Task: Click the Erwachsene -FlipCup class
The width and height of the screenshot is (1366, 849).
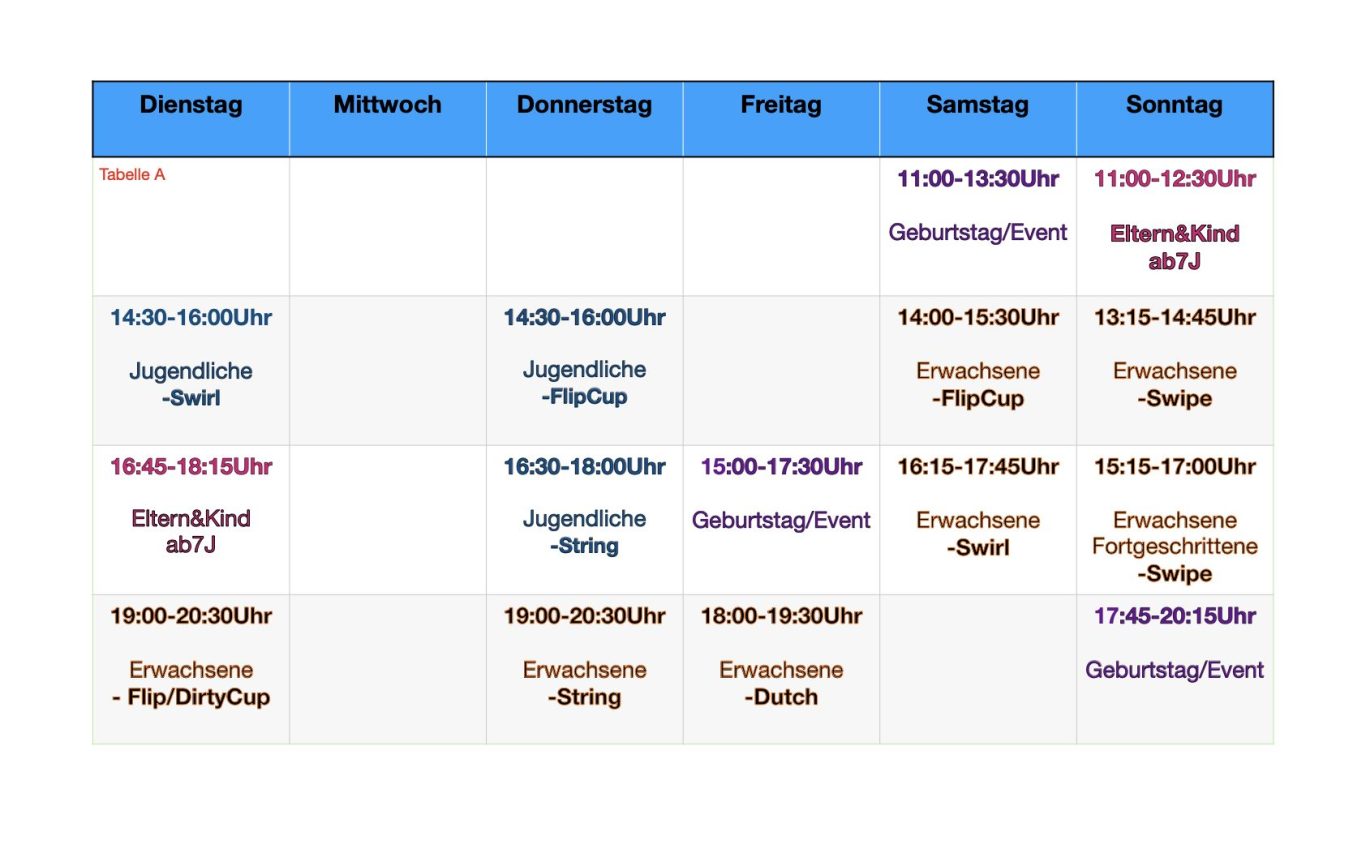Action: click(x=977, y=385)
